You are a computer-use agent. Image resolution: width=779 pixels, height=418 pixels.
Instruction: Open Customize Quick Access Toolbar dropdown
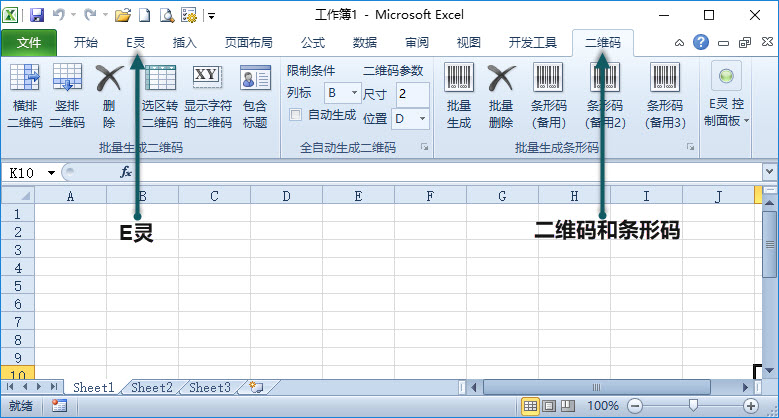click(212, 16)
